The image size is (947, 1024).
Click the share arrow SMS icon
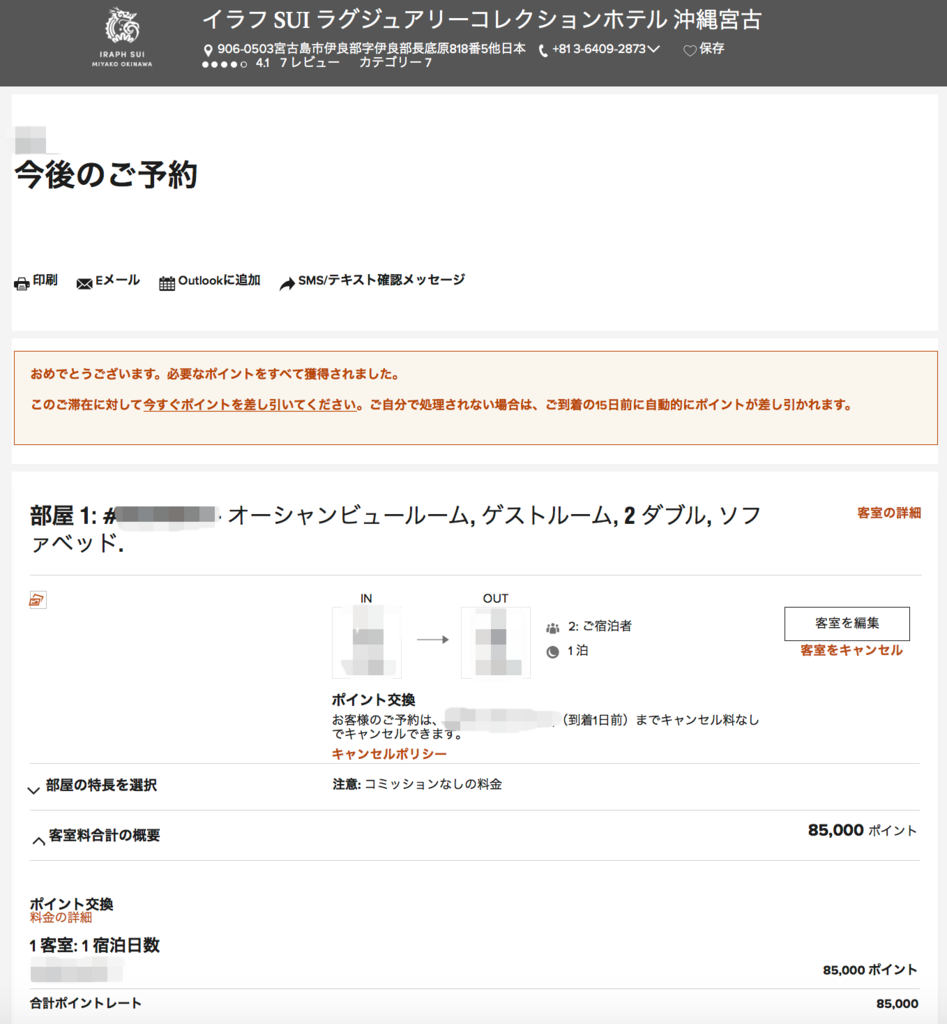pos(287,283)
